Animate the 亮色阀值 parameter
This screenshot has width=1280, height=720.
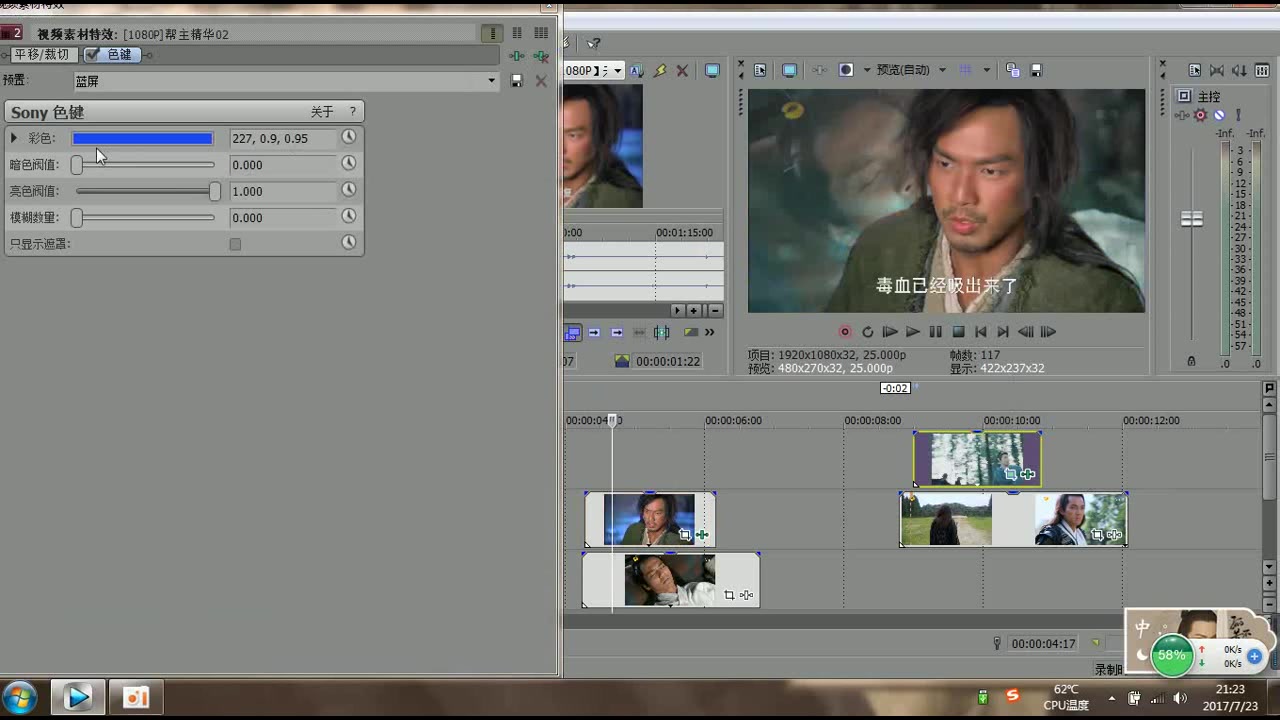(x=349, y=190)
